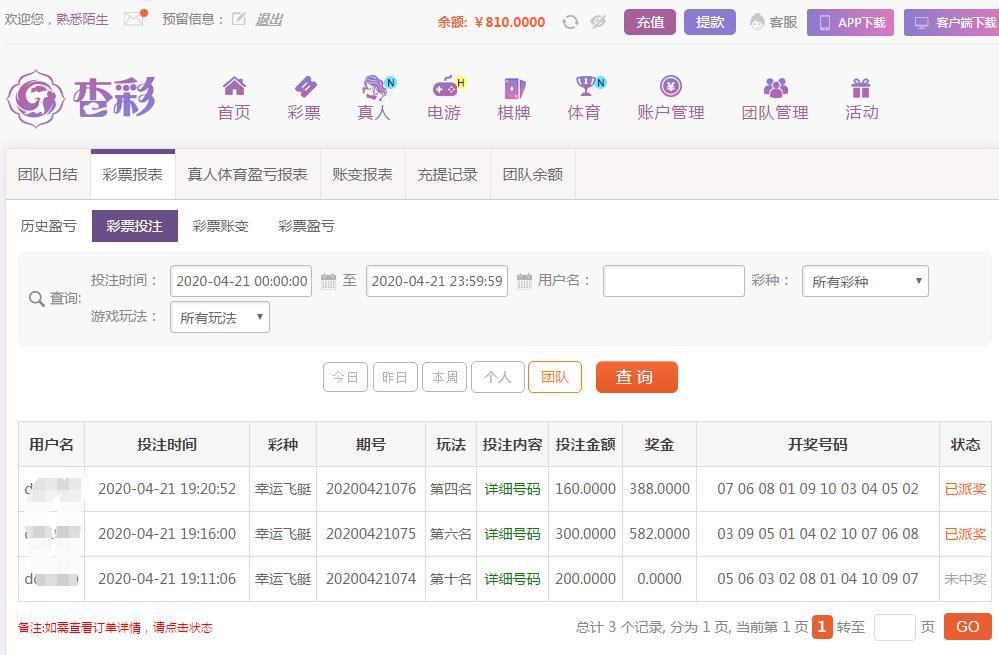Open calendar picker for start time
Image resolution: width=999 pixels, height=655 pixels.
coord(328,282)
